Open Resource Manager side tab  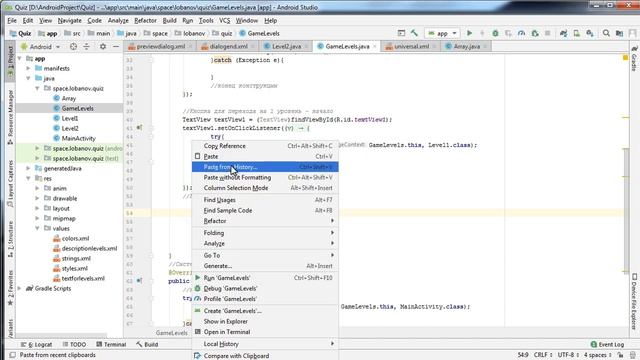[11, 118]
